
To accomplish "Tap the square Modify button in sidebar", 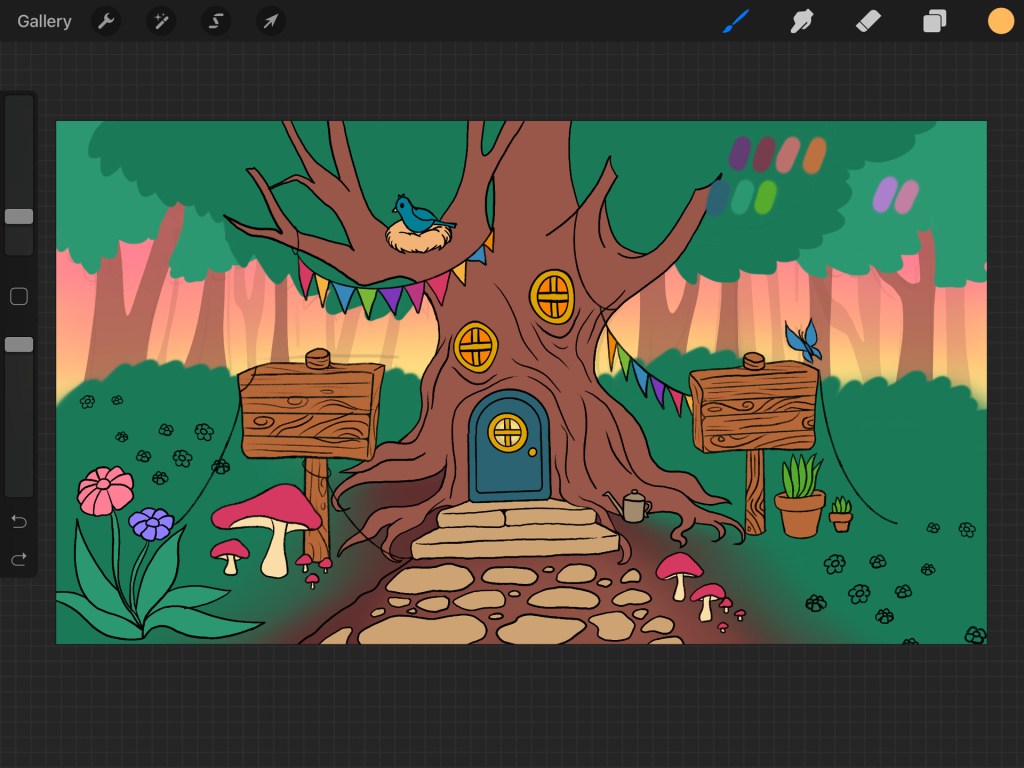I will coord(18,297).
